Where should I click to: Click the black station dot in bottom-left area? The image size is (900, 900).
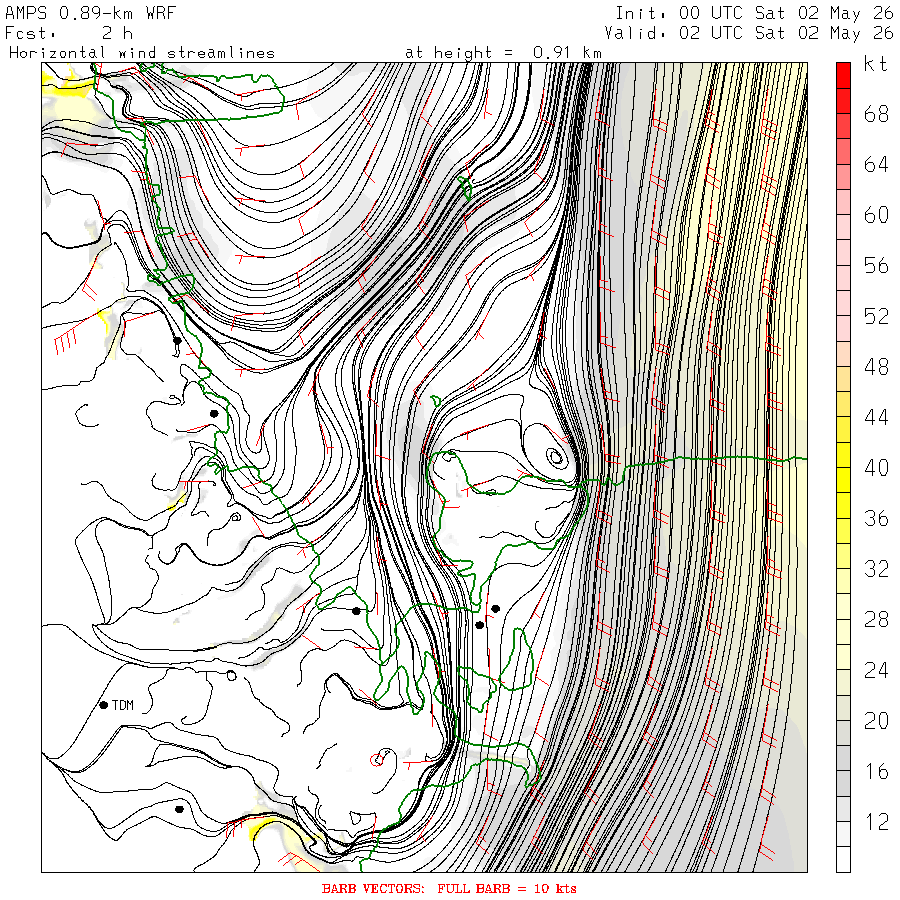coord(179,809)
